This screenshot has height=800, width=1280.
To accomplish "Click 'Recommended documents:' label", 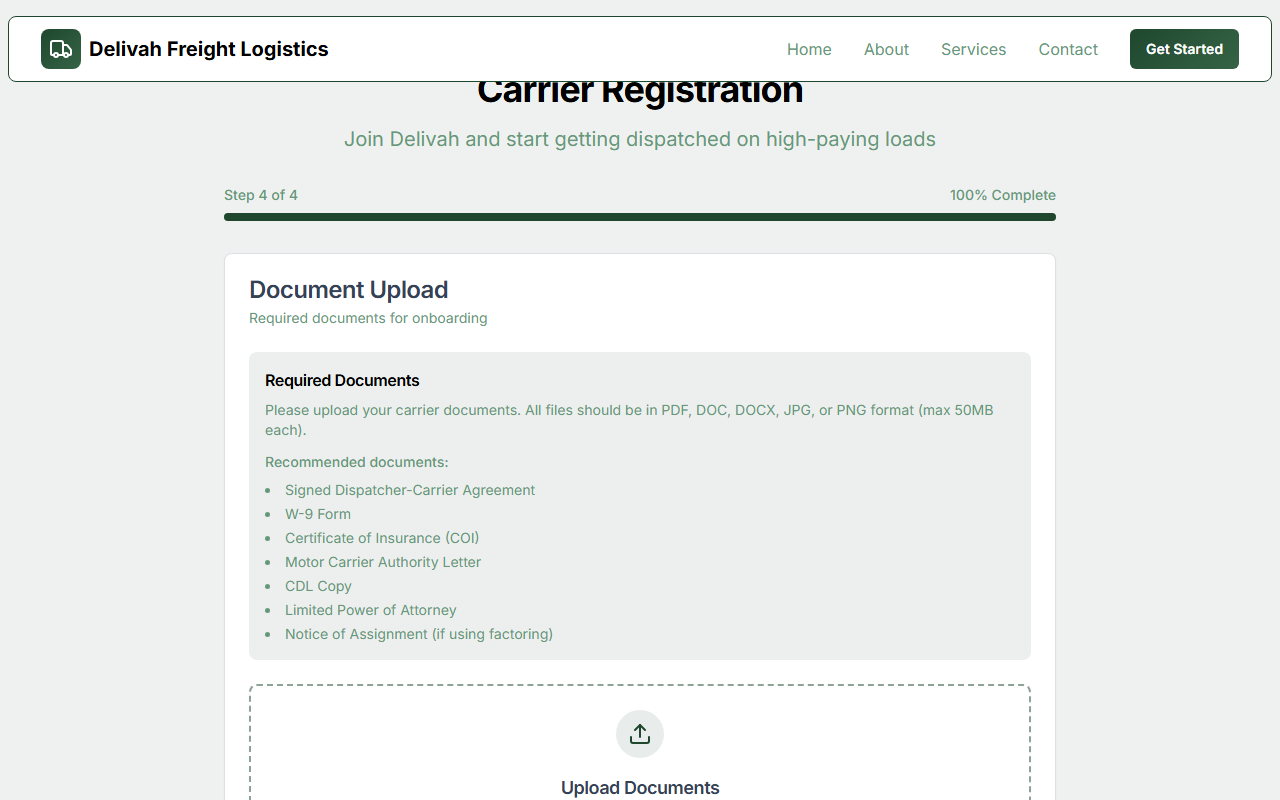I will pyautogui.click(x=357, y=462).
